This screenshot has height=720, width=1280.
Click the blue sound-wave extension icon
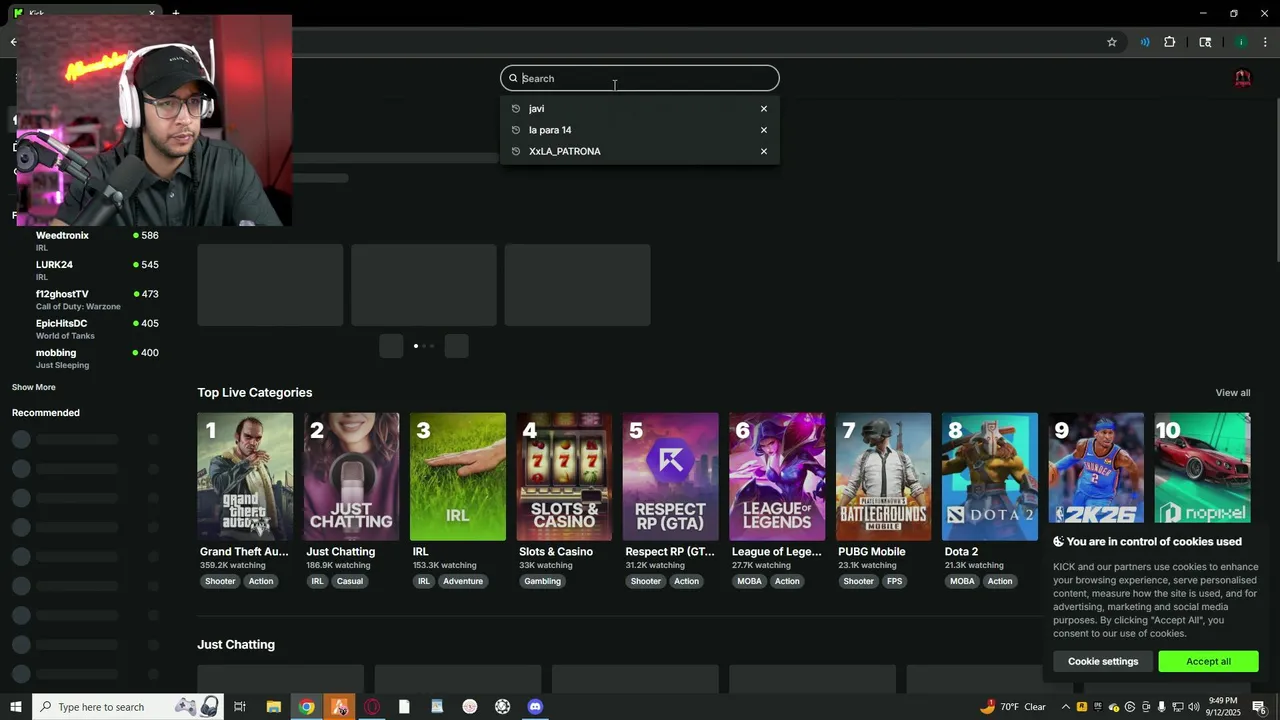click(1144, 42)
